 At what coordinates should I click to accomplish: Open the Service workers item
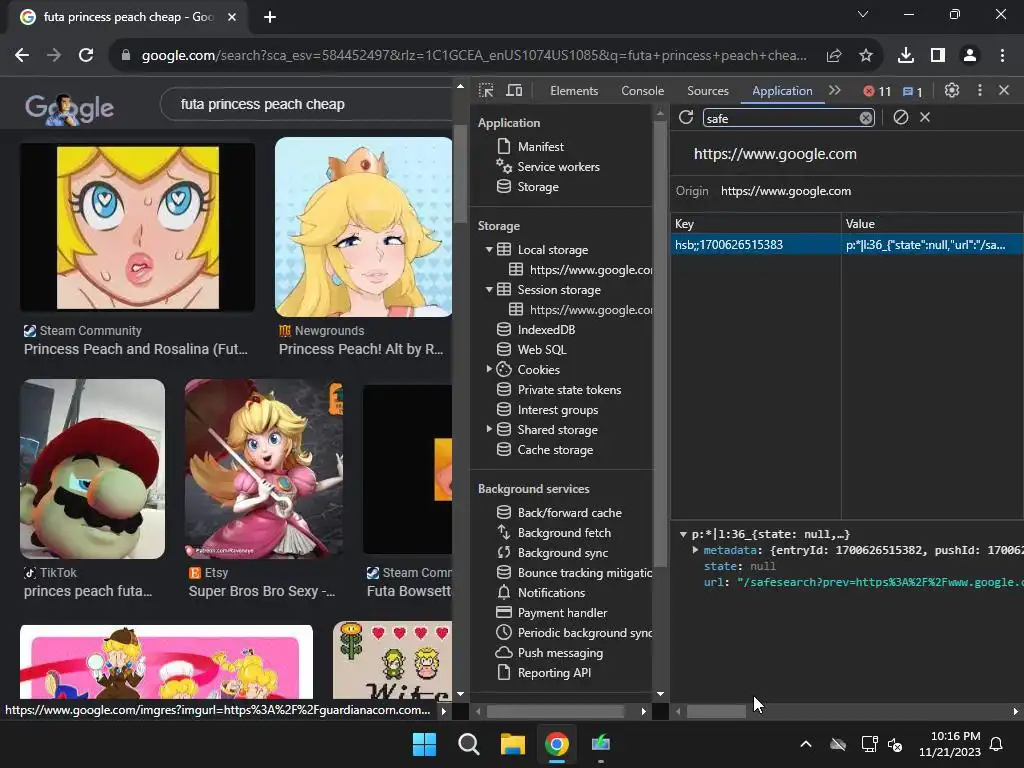click(x=558, y=167)
